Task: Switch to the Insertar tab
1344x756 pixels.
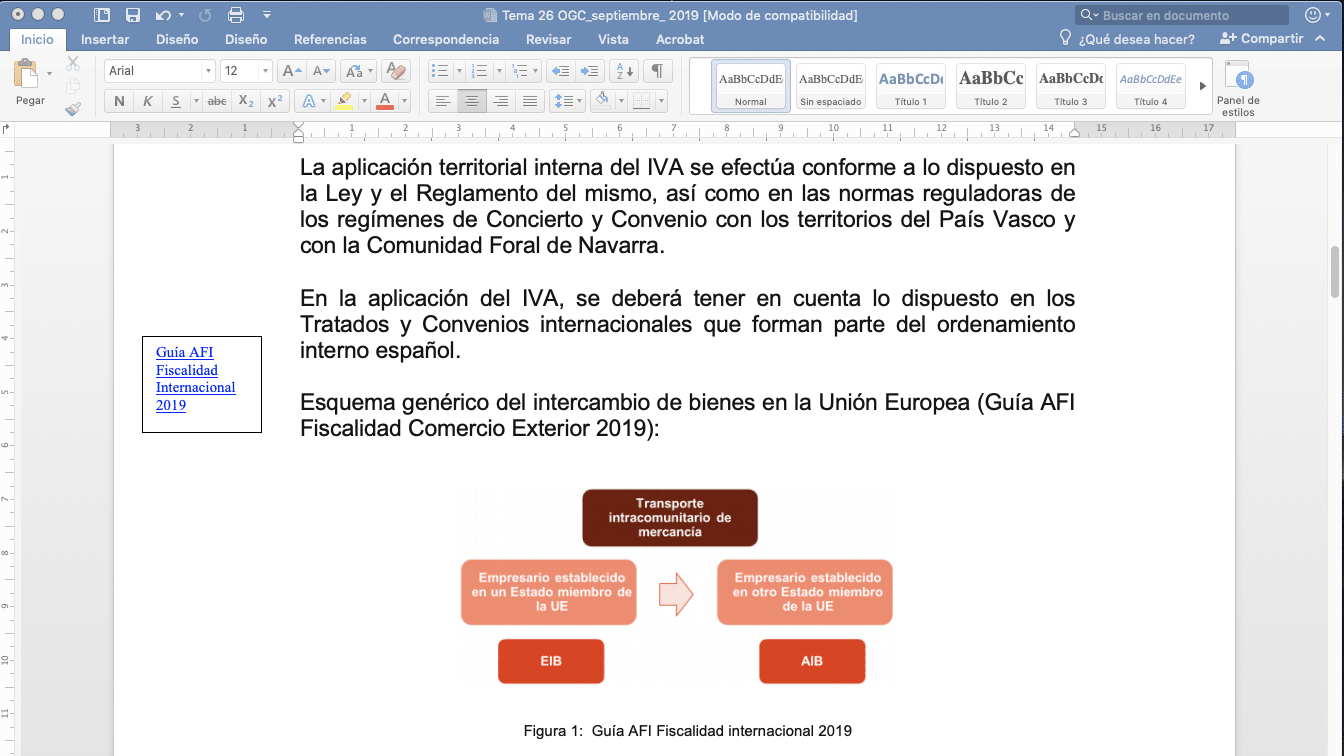Action: [x=105, y=39]
